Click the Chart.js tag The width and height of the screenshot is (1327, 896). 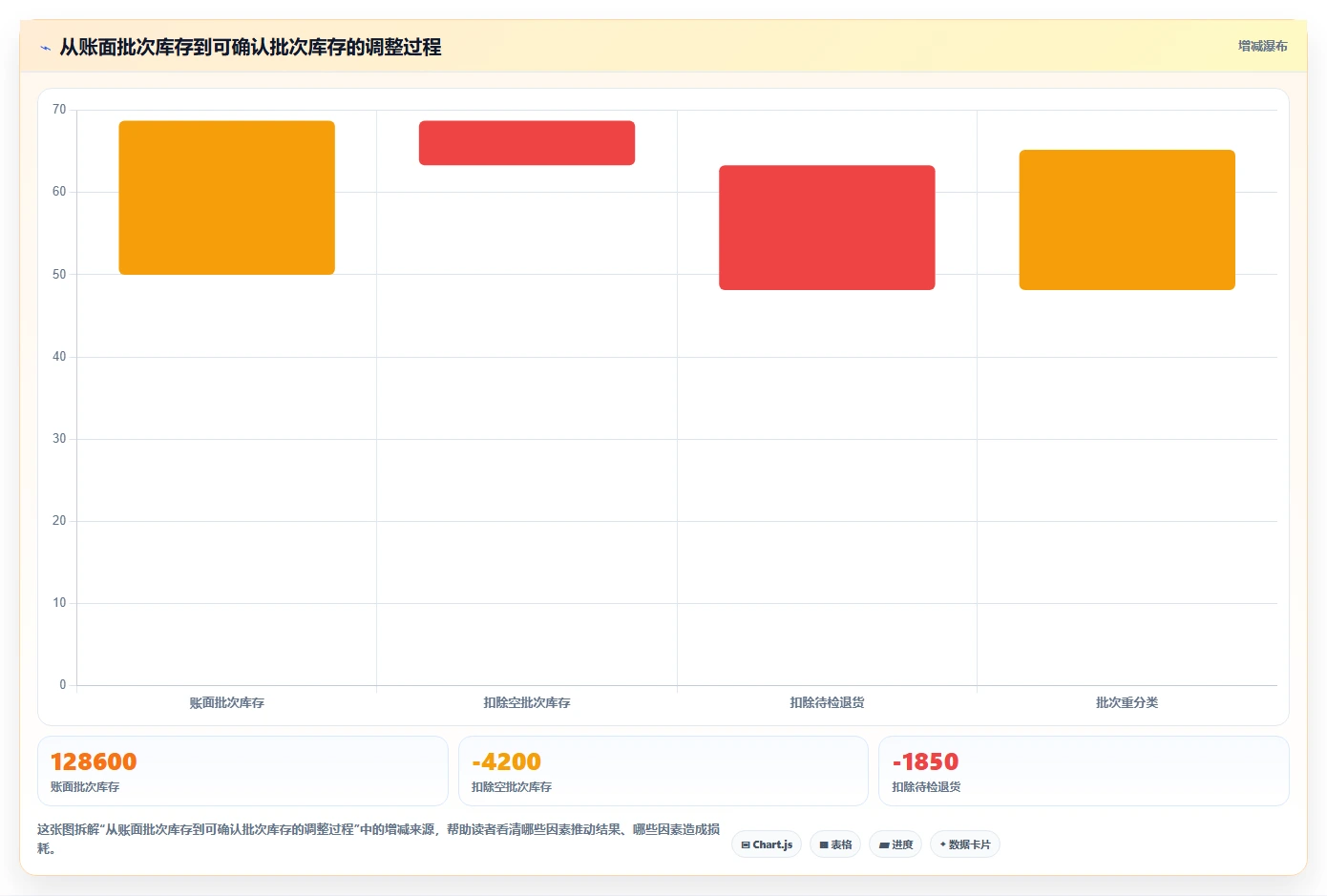[x=767, y=844]
